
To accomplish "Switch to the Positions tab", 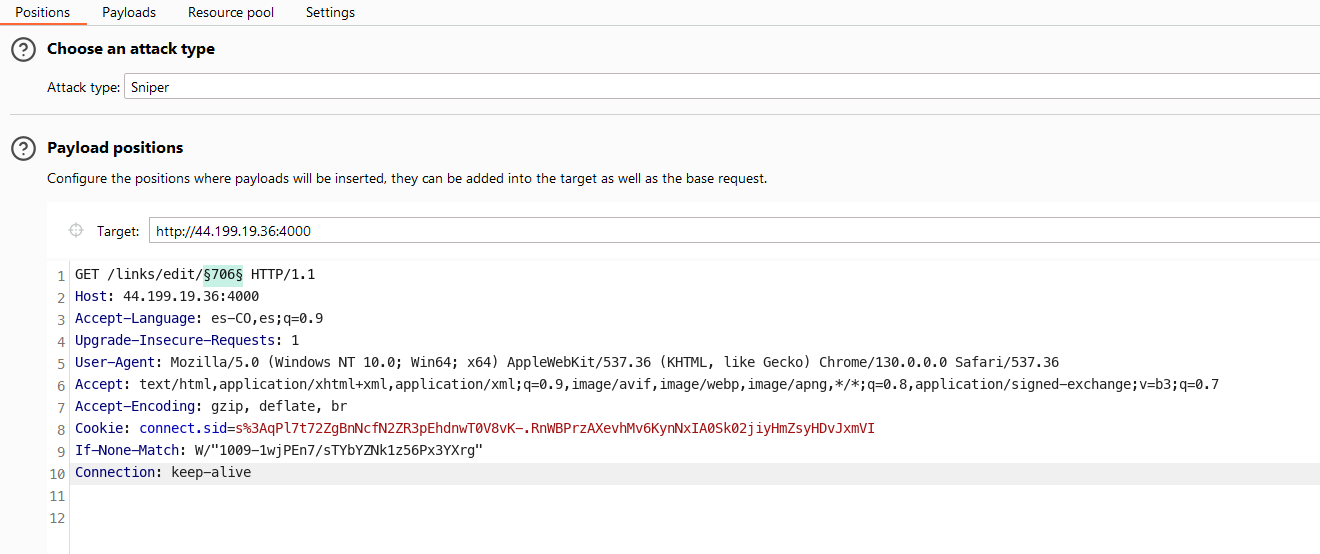I will click(x=43, y=13).
